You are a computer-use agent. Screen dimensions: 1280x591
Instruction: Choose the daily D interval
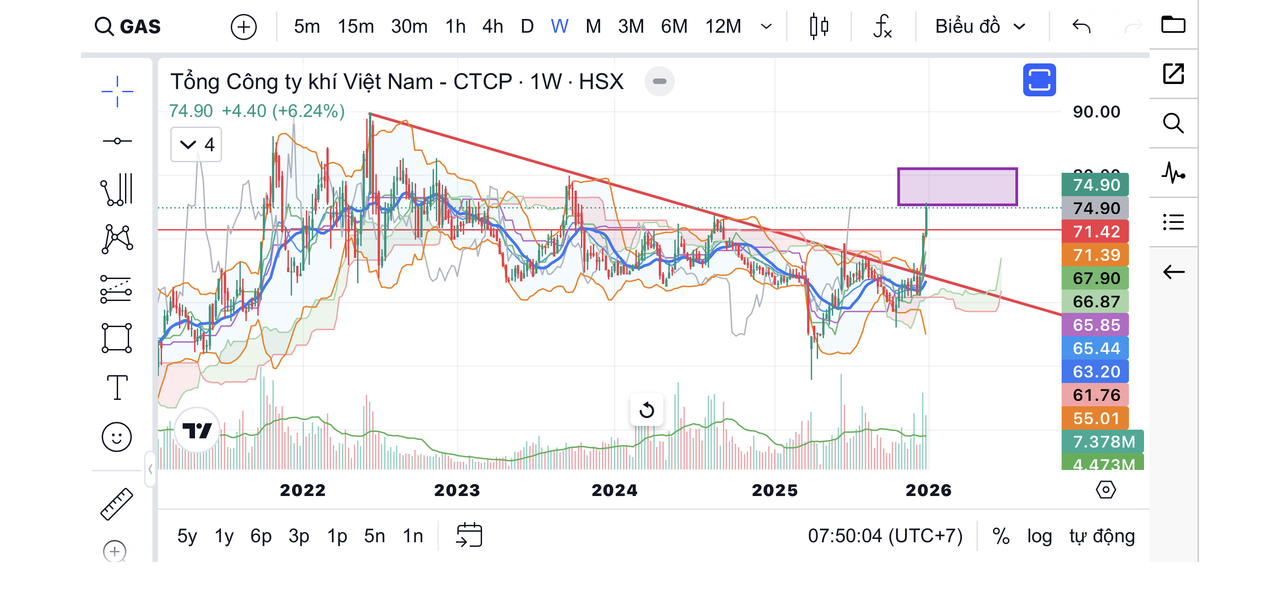tap(527, 27)
